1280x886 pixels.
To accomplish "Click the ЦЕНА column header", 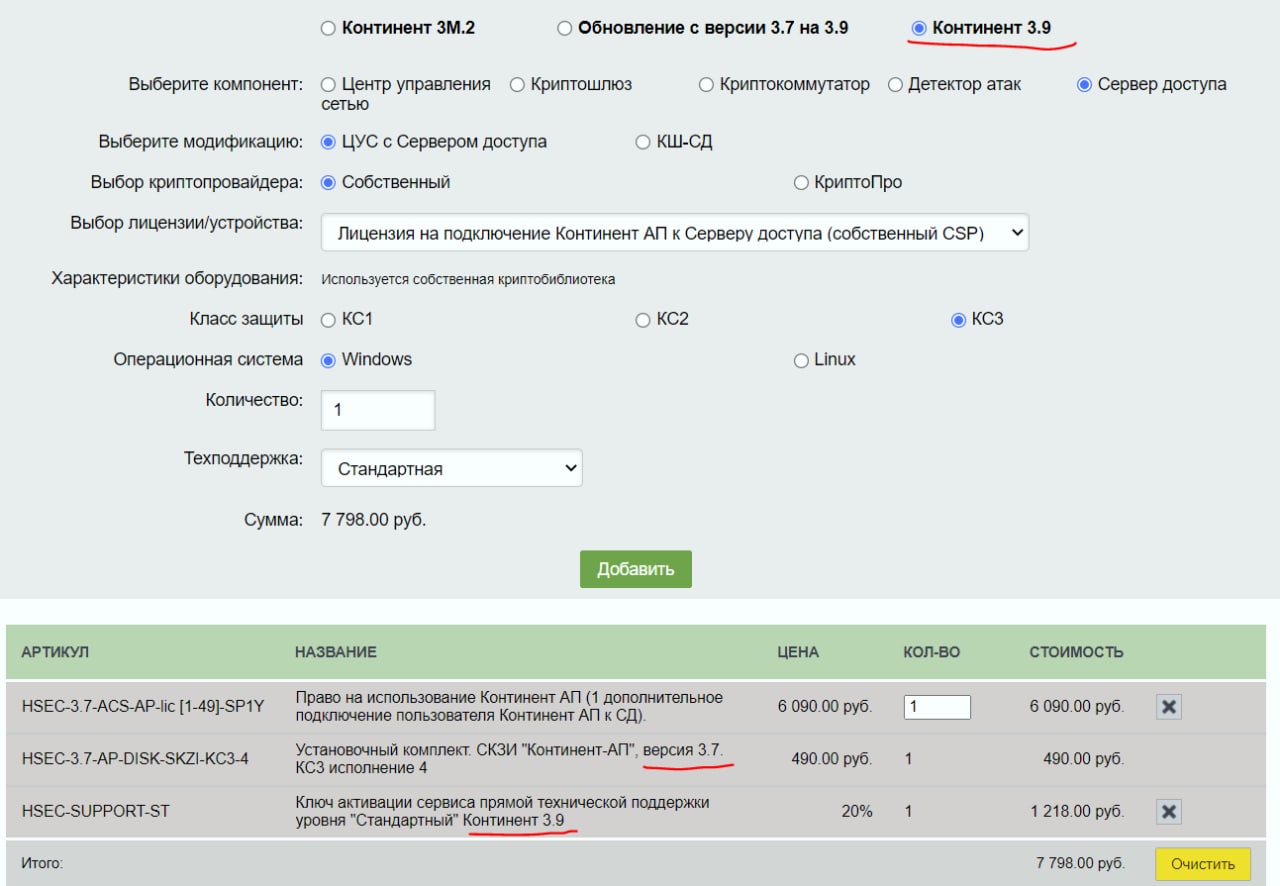I will tap(798, 652).
